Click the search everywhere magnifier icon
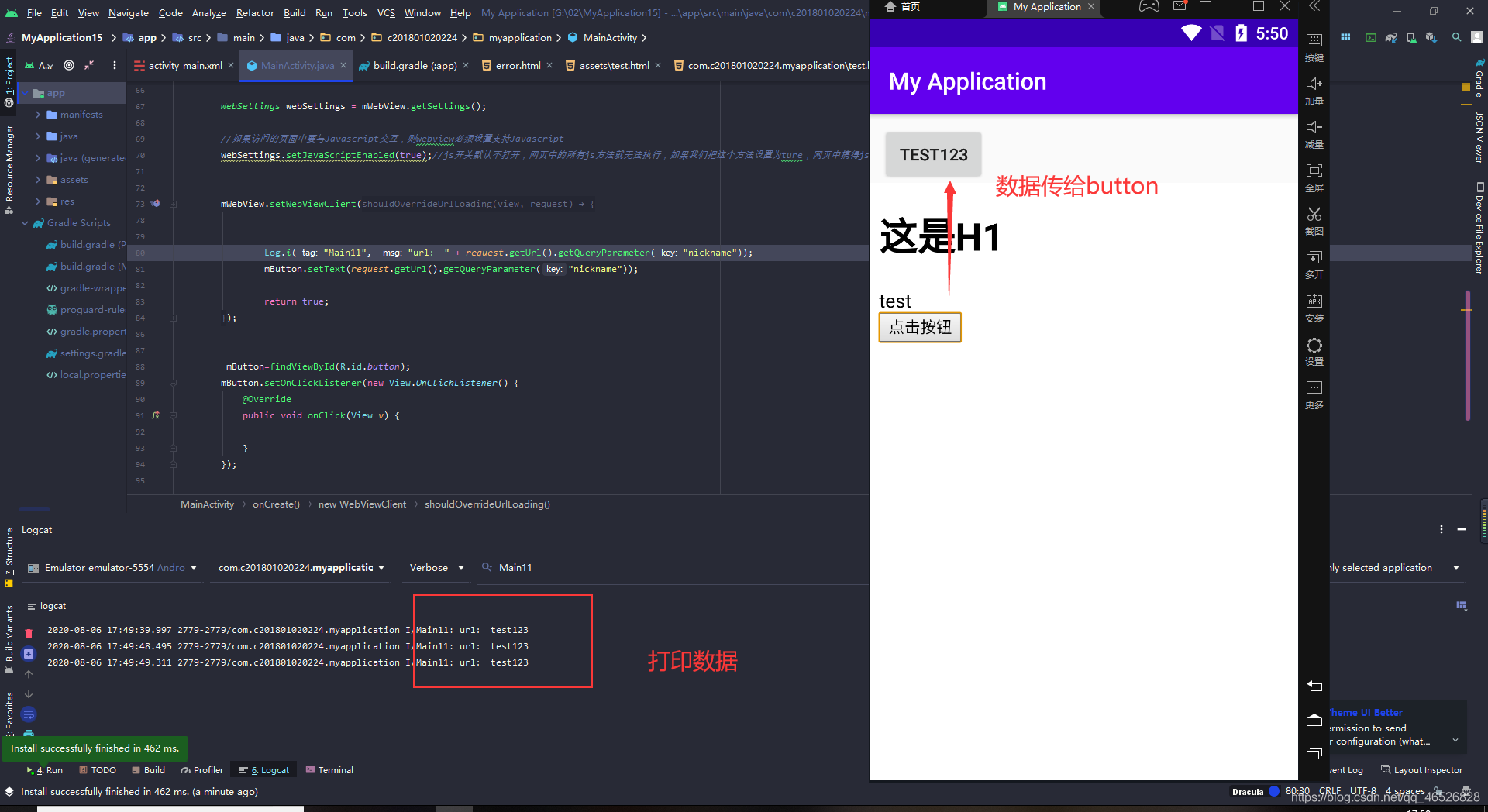Image resolution: width=1488 pixels, height=812 pixels. tap(1457, 37)
